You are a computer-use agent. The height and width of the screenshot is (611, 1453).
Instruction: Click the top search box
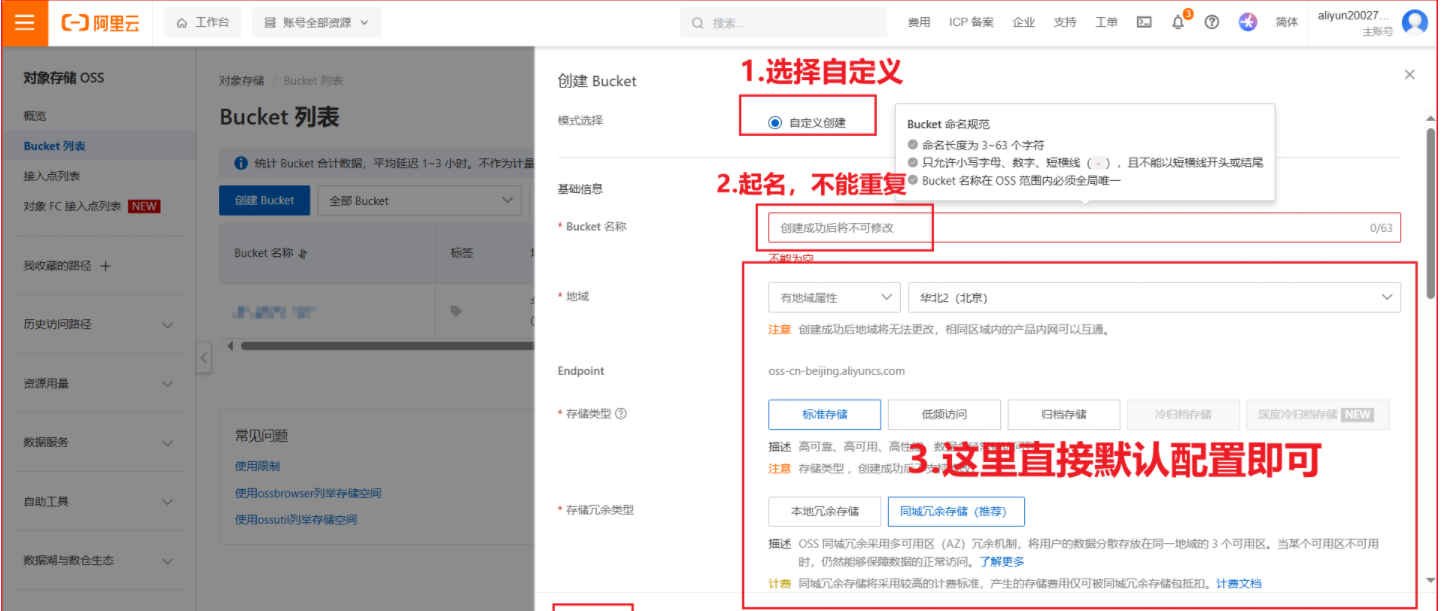pos(783,22)
